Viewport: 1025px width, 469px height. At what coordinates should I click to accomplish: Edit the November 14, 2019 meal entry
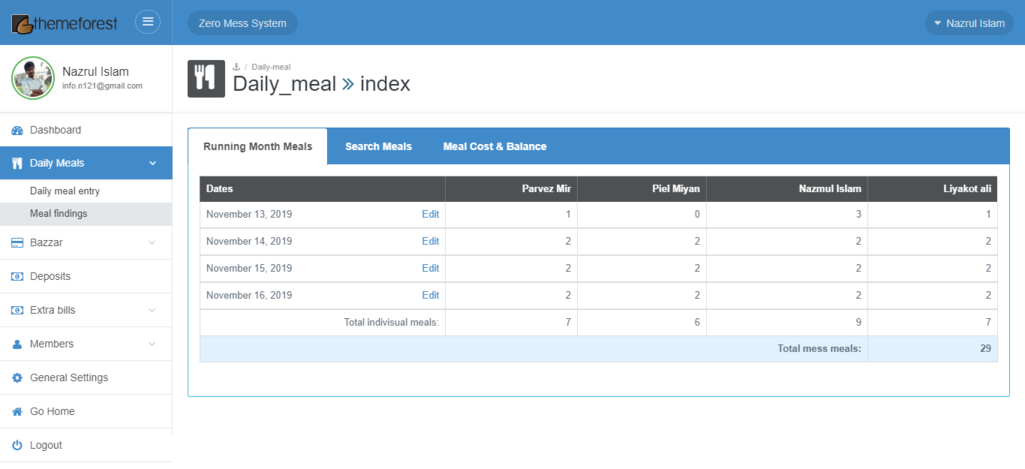[430, 241]
